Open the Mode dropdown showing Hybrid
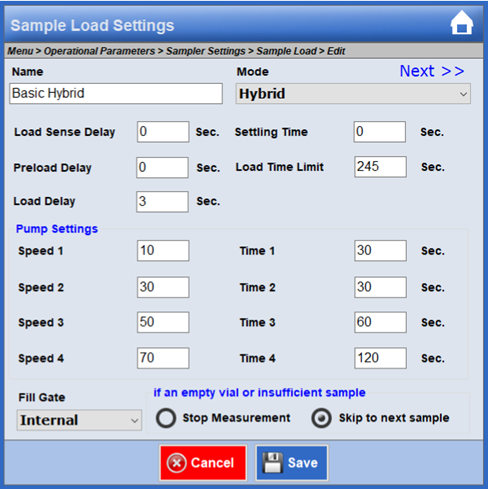 (353, 94)
